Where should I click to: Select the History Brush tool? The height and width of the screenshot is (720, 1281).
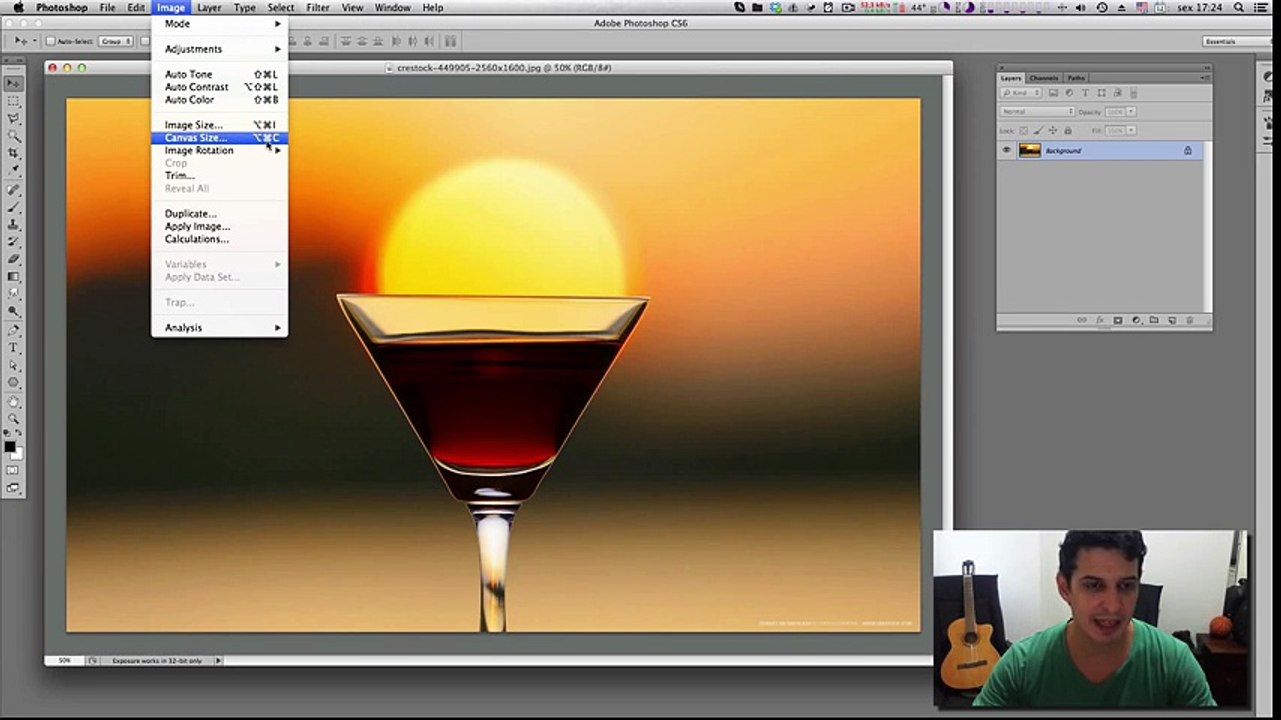point(14,241)
